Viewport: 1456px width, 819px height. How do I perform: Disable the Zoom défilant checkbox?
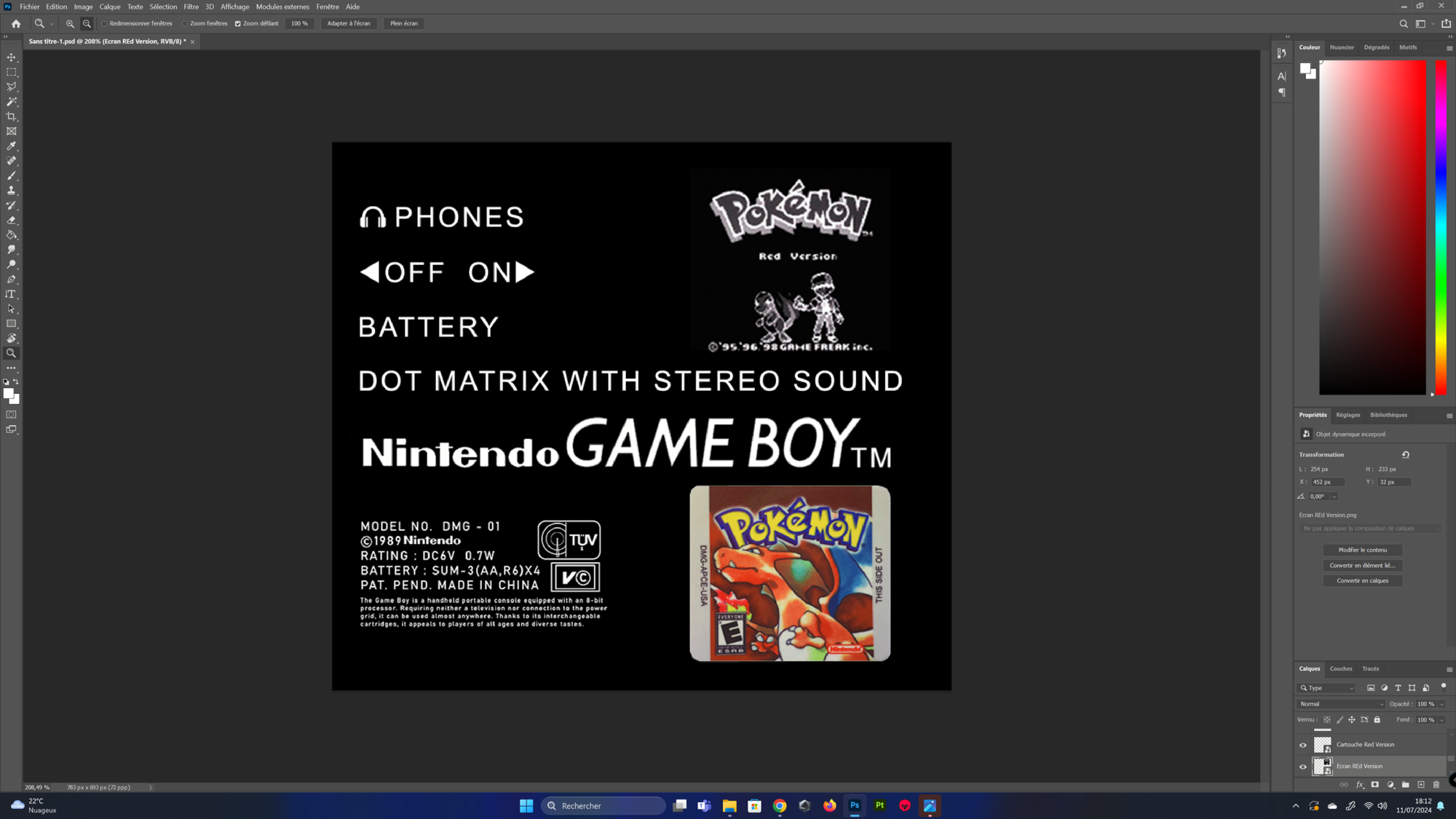tap(238, 23)
